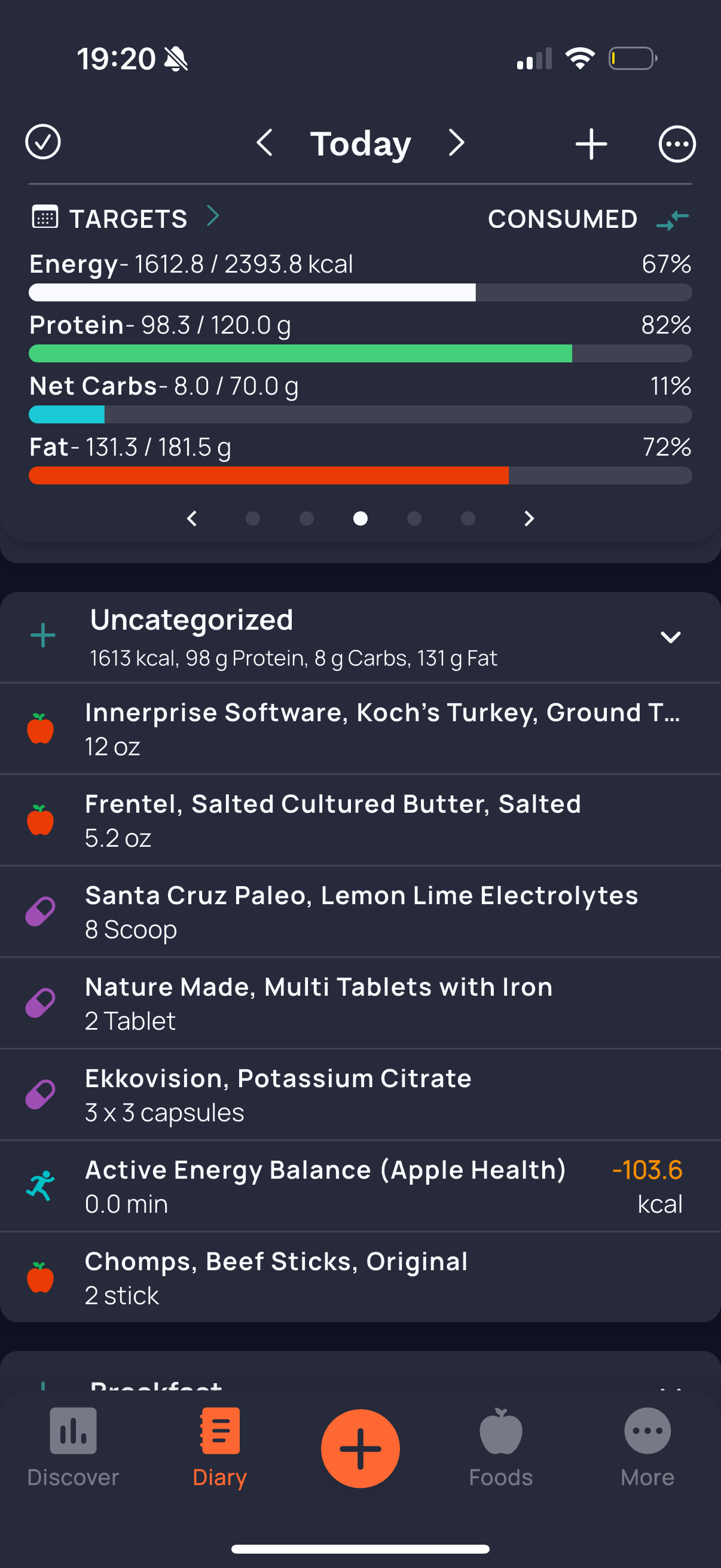This screenshot has width=721, height=1568.
Task: Select the last page dot in targets carousel
Action: coord(468,518)
